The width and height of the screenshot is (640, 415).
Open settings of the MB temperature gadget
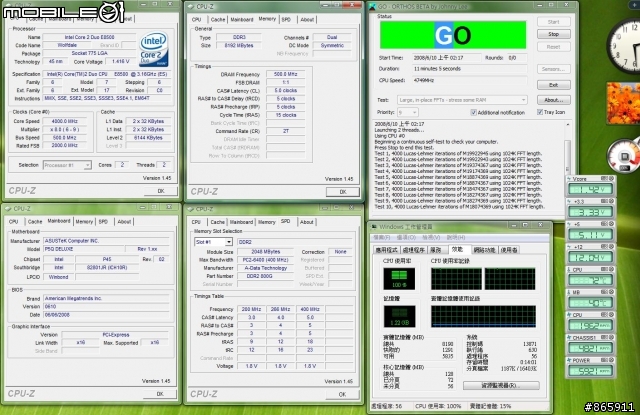pyautogui.click(x=604, y=292)
